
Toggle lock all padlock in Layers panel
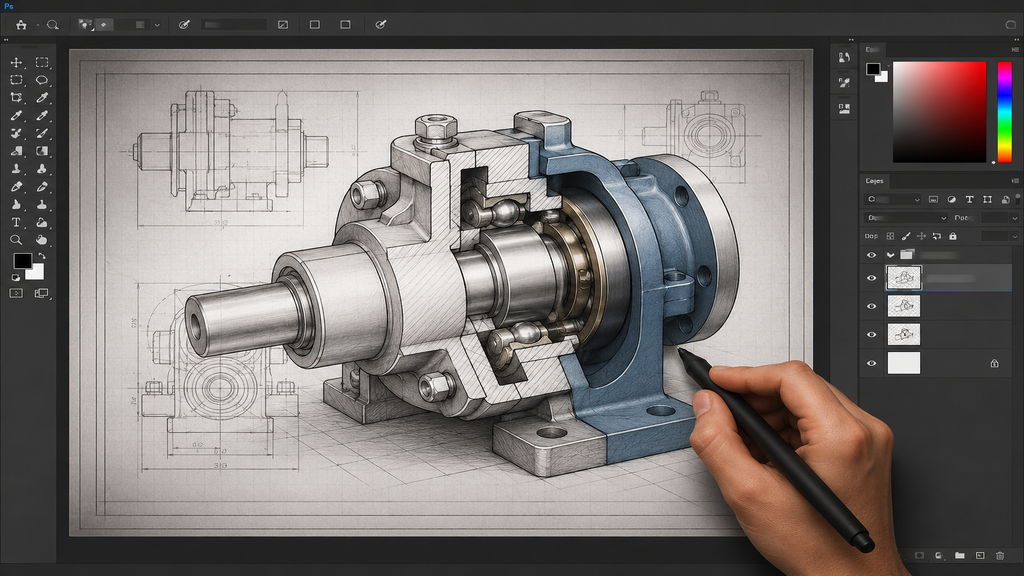(x=953, y=236)
